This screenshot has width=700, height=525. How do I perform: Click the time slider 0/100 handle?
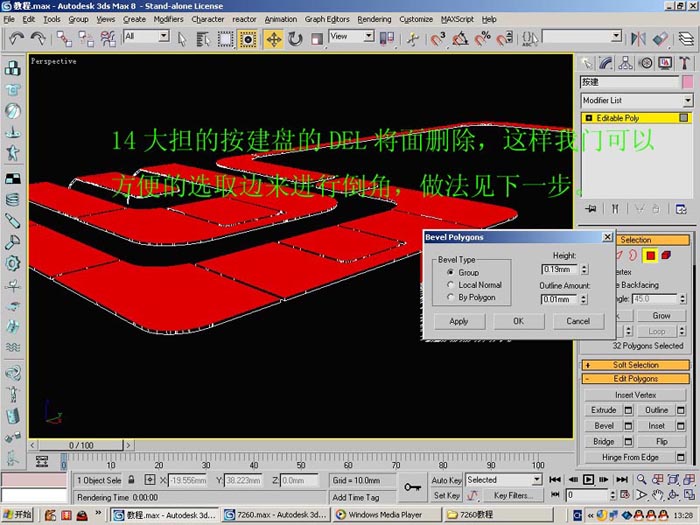pyautogui.click(x=81, y=445)
